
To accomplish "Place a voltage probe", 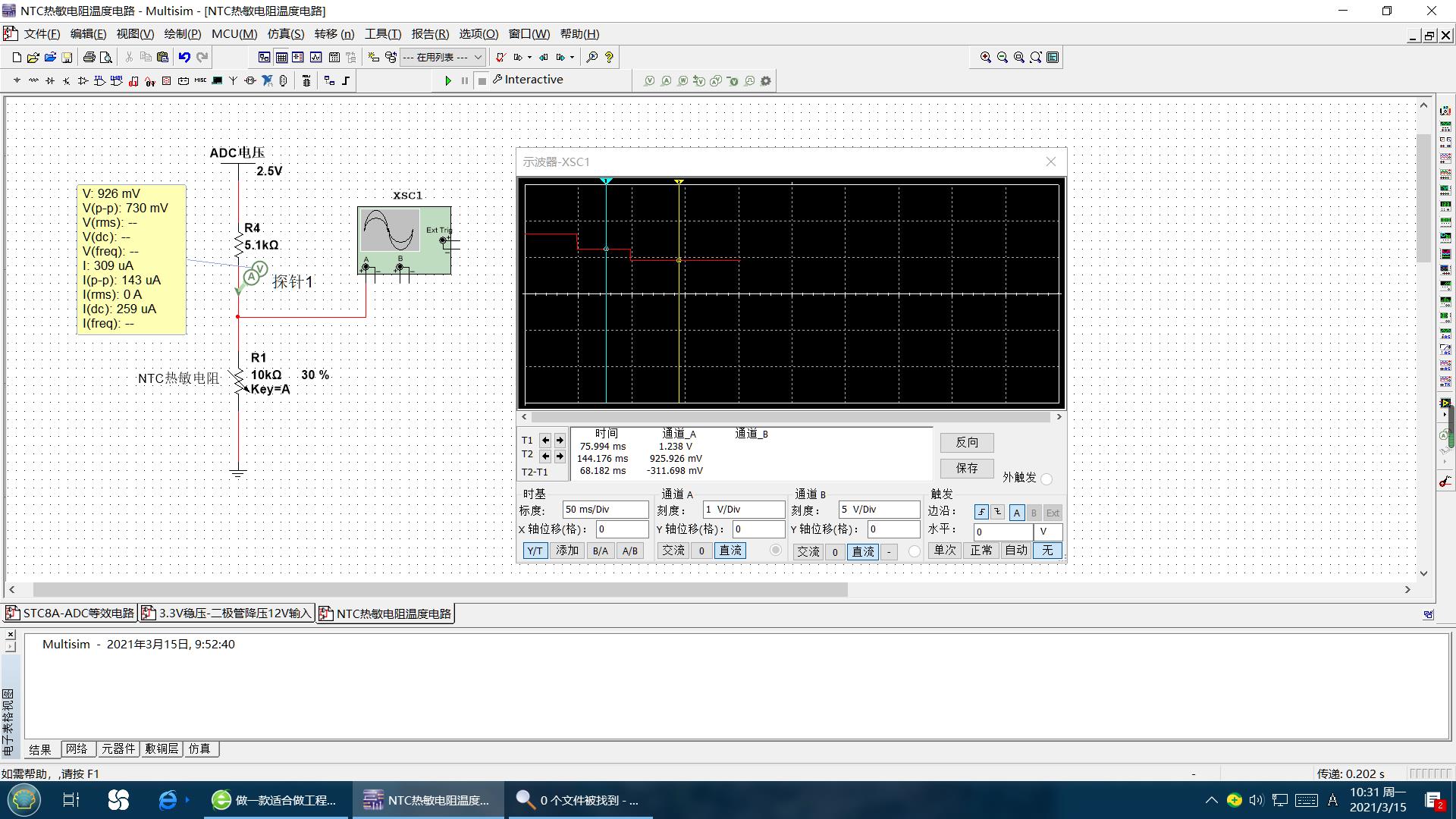I will click(649, 80).
